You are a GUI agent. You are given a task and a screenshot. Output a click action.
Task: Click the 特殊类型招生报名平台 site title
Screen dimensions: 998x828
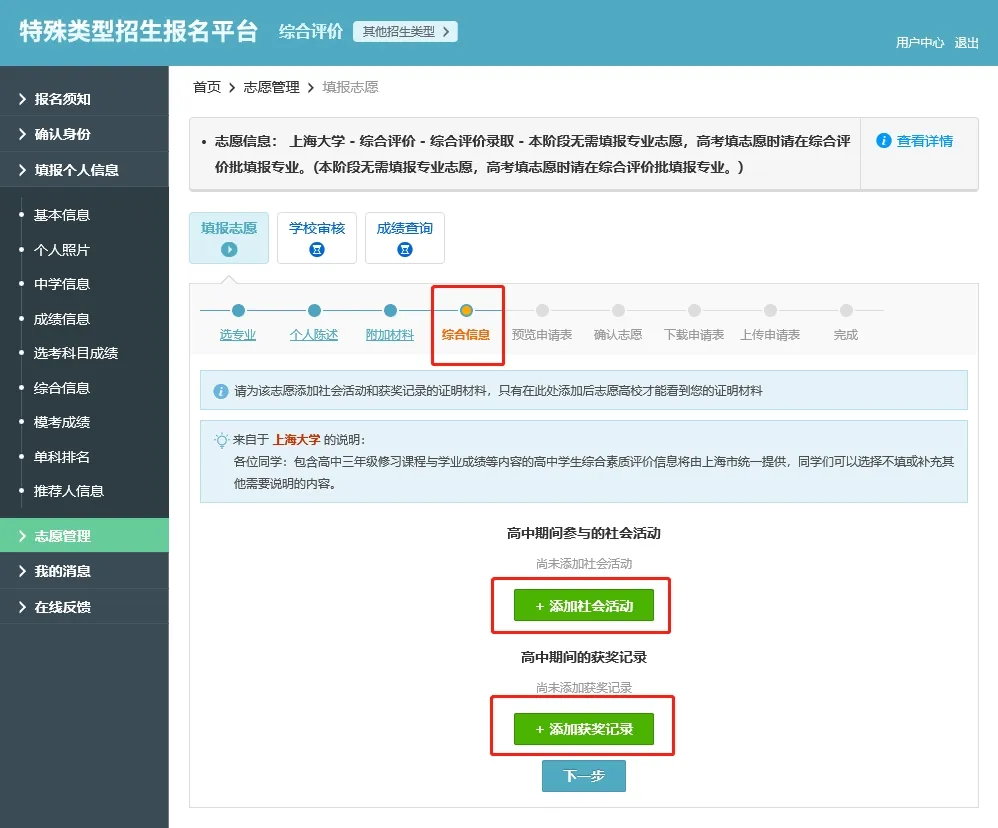138,31
